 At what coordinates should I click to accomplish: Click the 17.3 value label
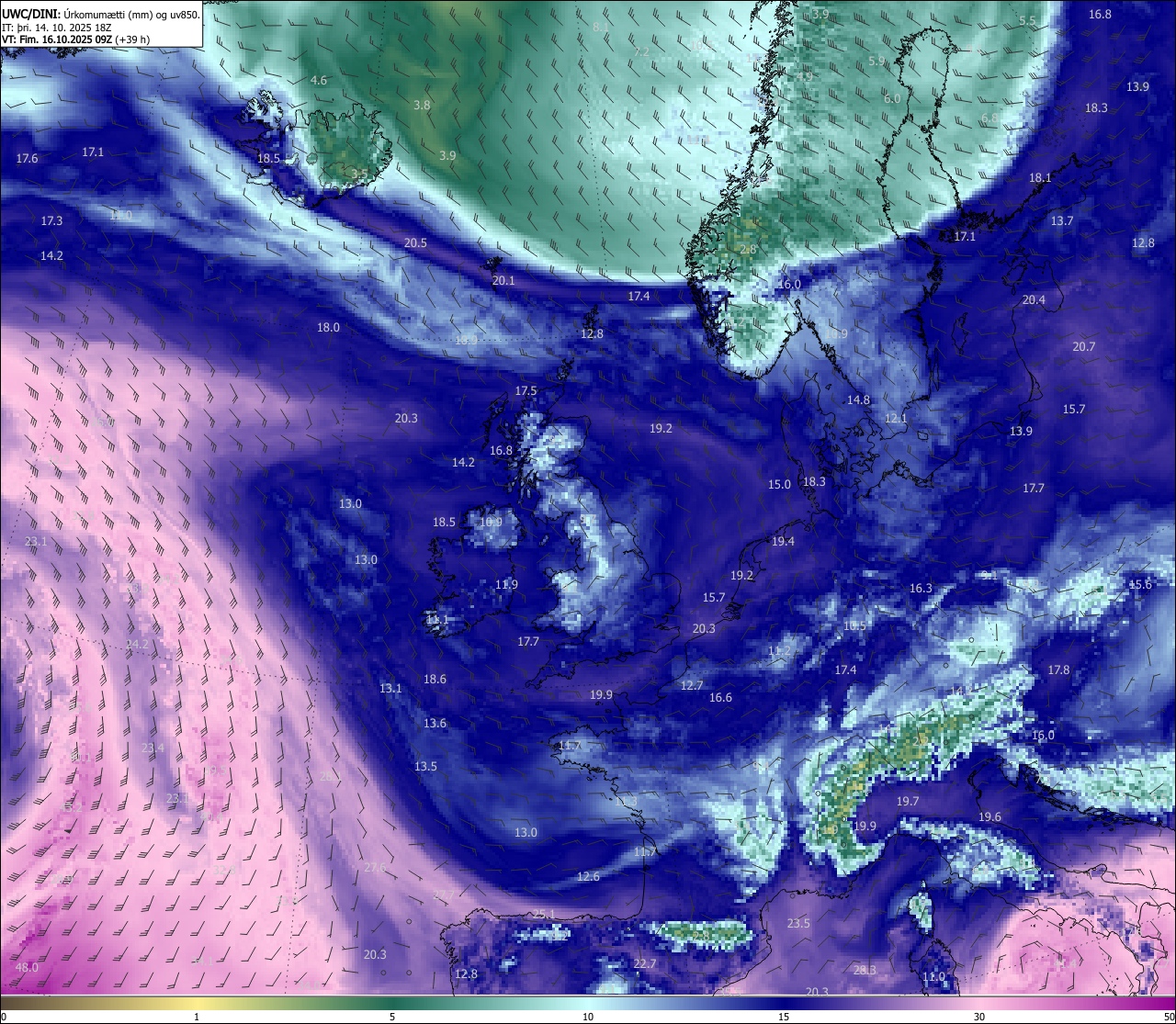[51, 220]
